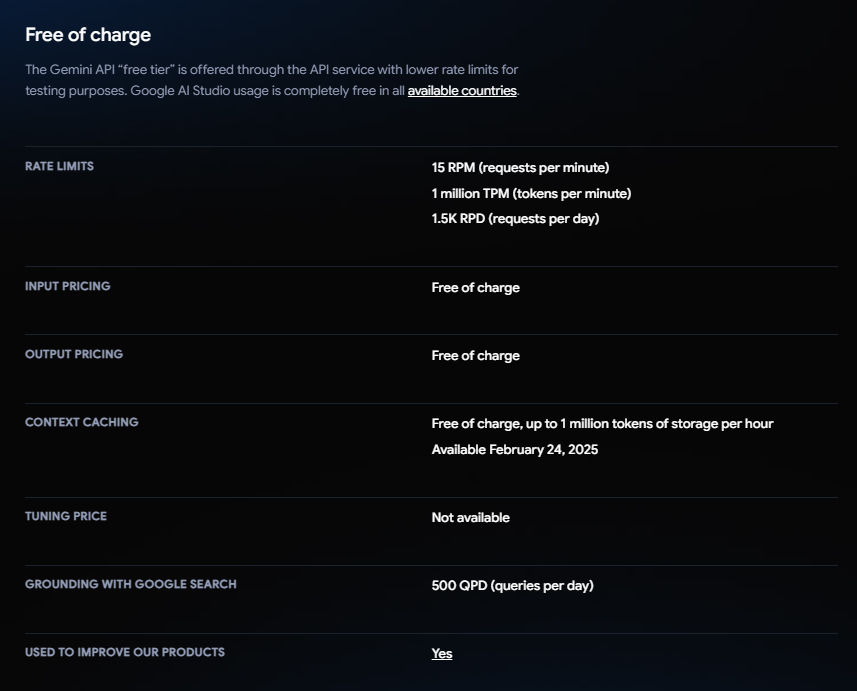Open the available countries link

(x=462, y=91)
